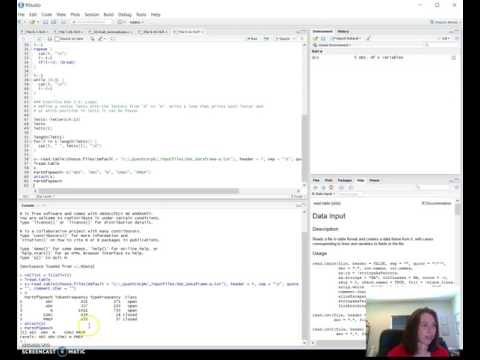This screenshot has height=360, width=480.
Task: Select the History tab
Action: point(343,31)
